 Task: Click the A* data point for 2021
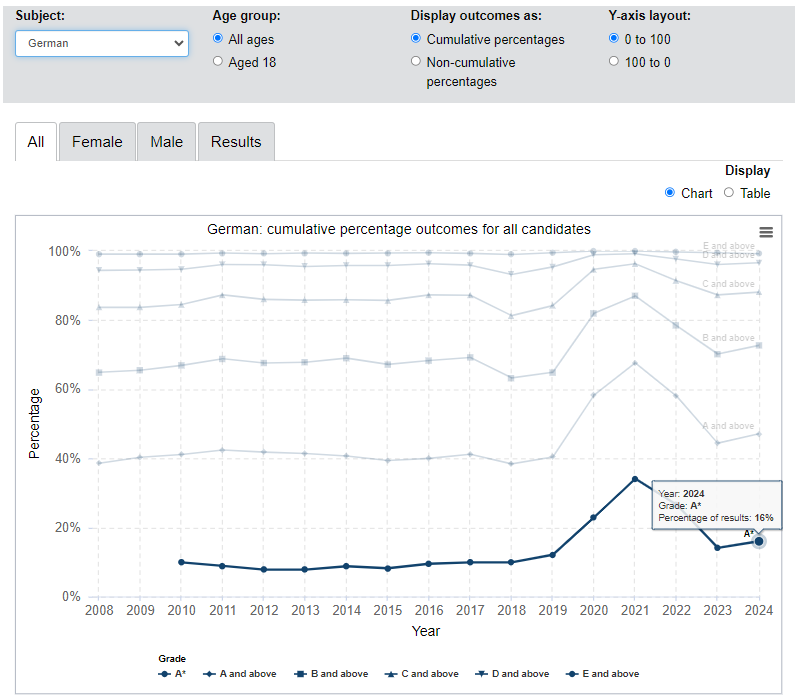pyautogui.click(x=635, y=479)
